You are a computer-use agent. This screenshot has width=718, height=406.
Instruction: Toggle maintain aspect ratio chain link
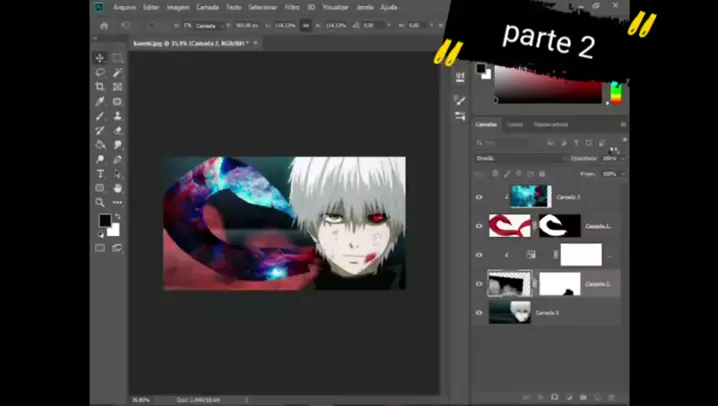point(305,26)
